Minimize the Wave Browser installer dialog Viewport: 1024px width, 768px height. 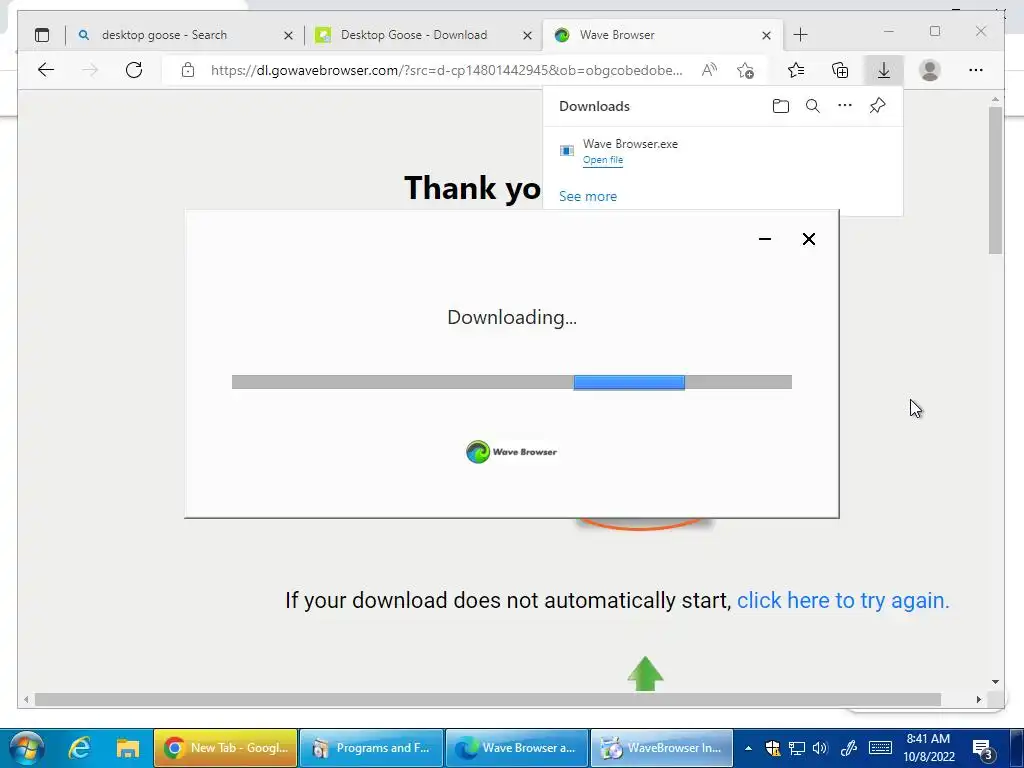pyautogui.click(x=765, y=239)
